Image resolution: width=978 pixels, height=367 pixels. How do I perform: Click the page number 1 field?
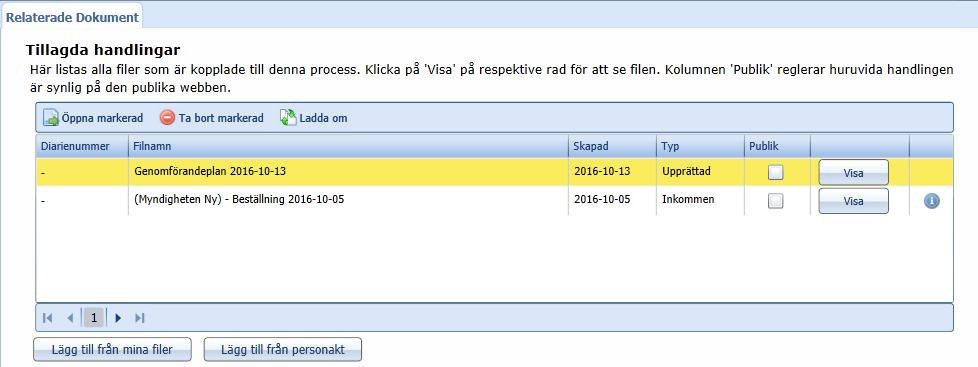[94, 318]
